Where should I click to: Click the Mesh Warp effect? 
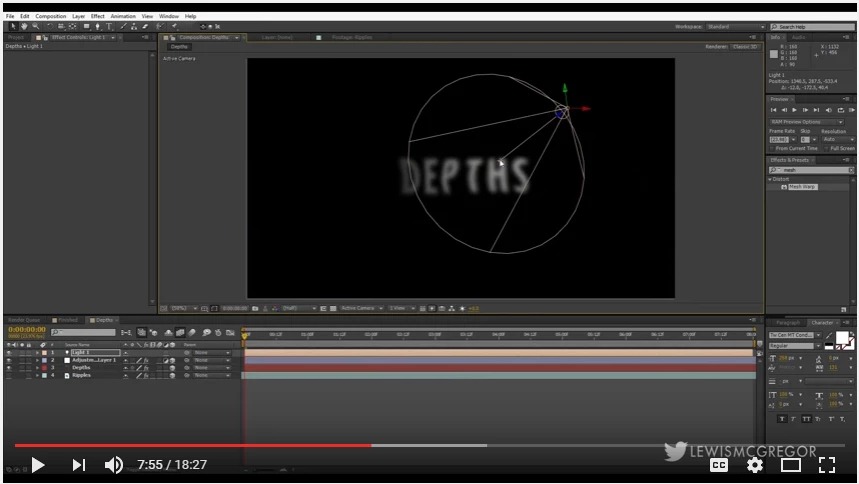click(x=802, y=187)
